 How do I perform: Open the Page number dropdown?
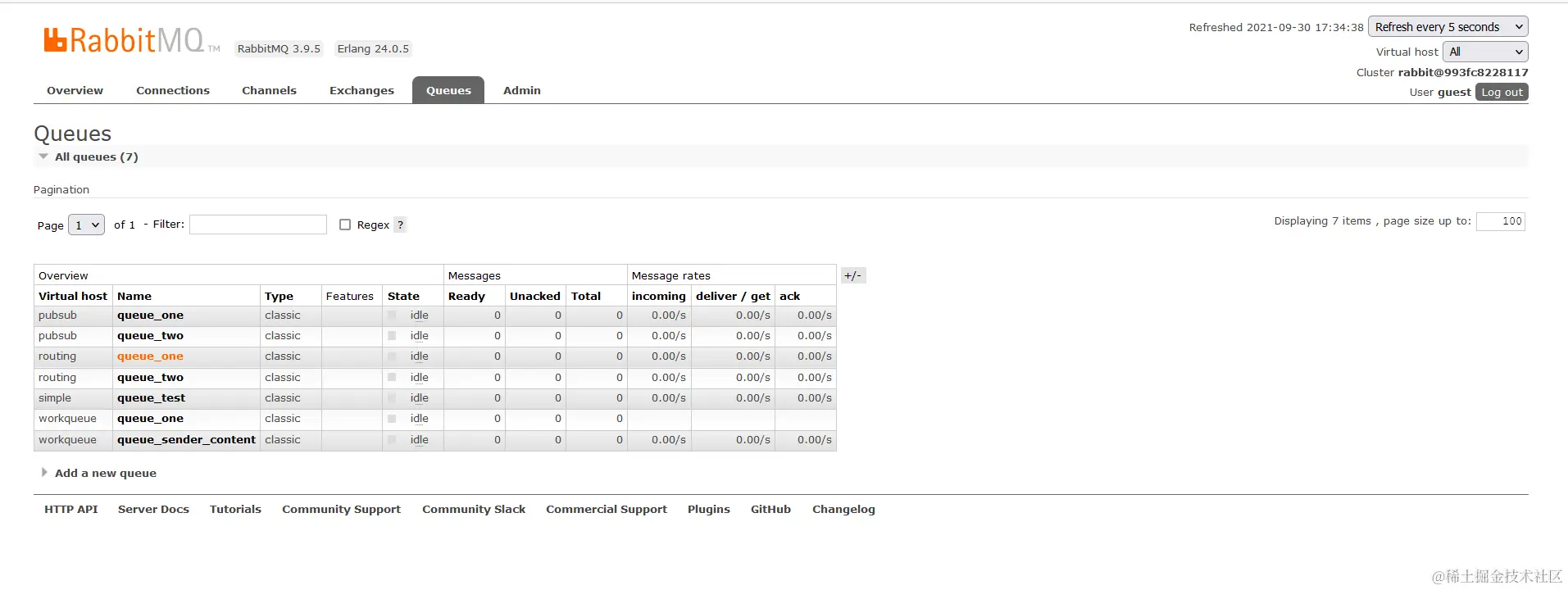86,225
